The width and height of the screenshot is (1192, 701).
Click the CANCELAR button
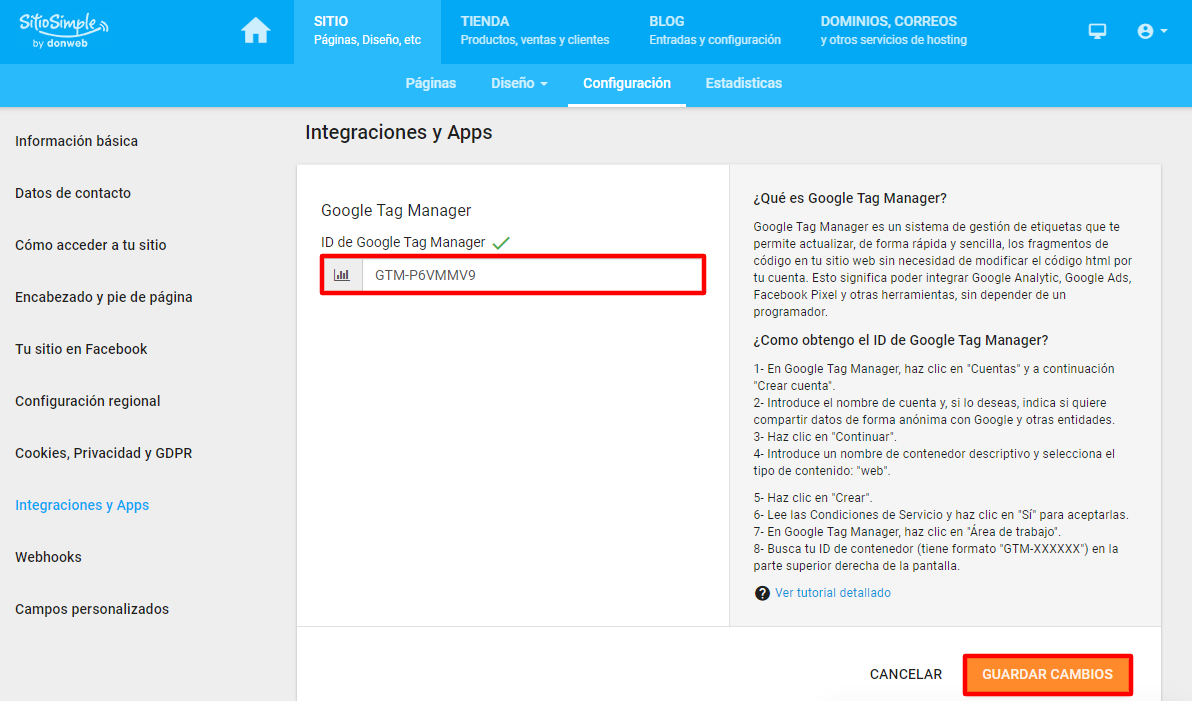905,674
